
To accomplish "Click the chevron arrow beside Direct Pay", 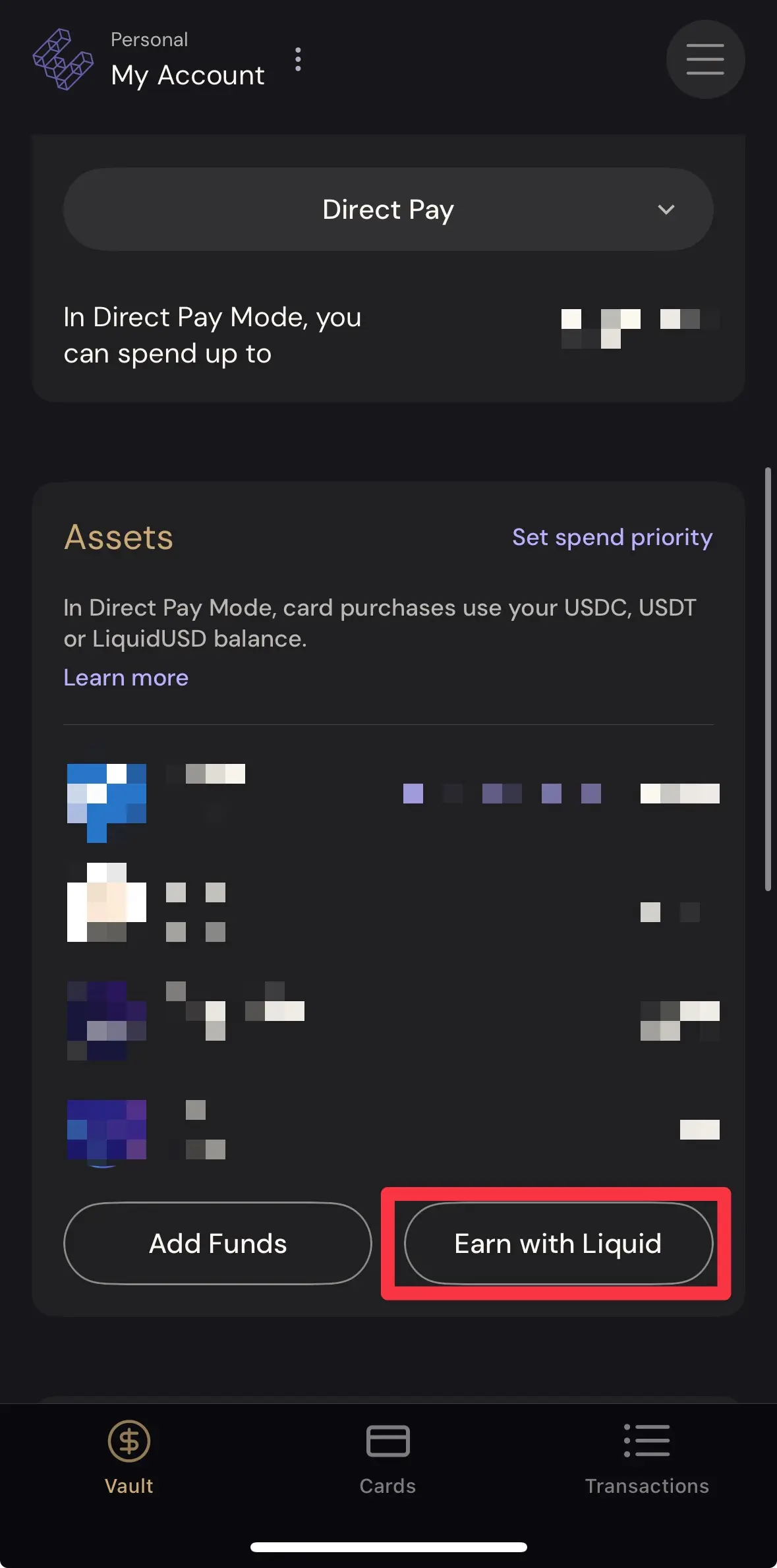I will 666,210.
